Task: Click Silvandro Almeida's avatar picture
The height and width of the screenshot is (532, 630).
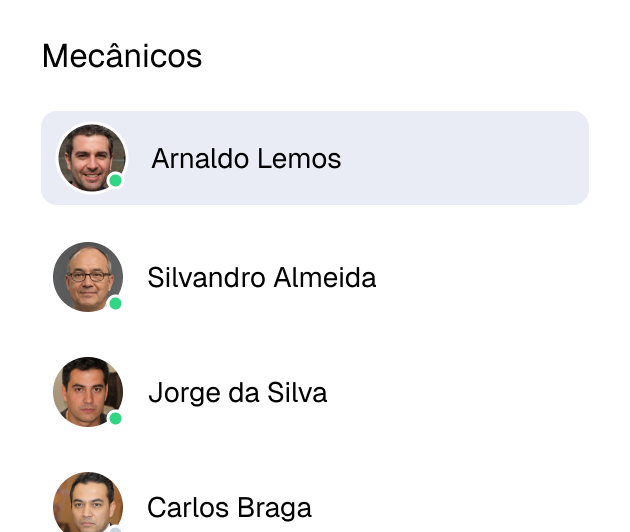Action: pos(87,276)
